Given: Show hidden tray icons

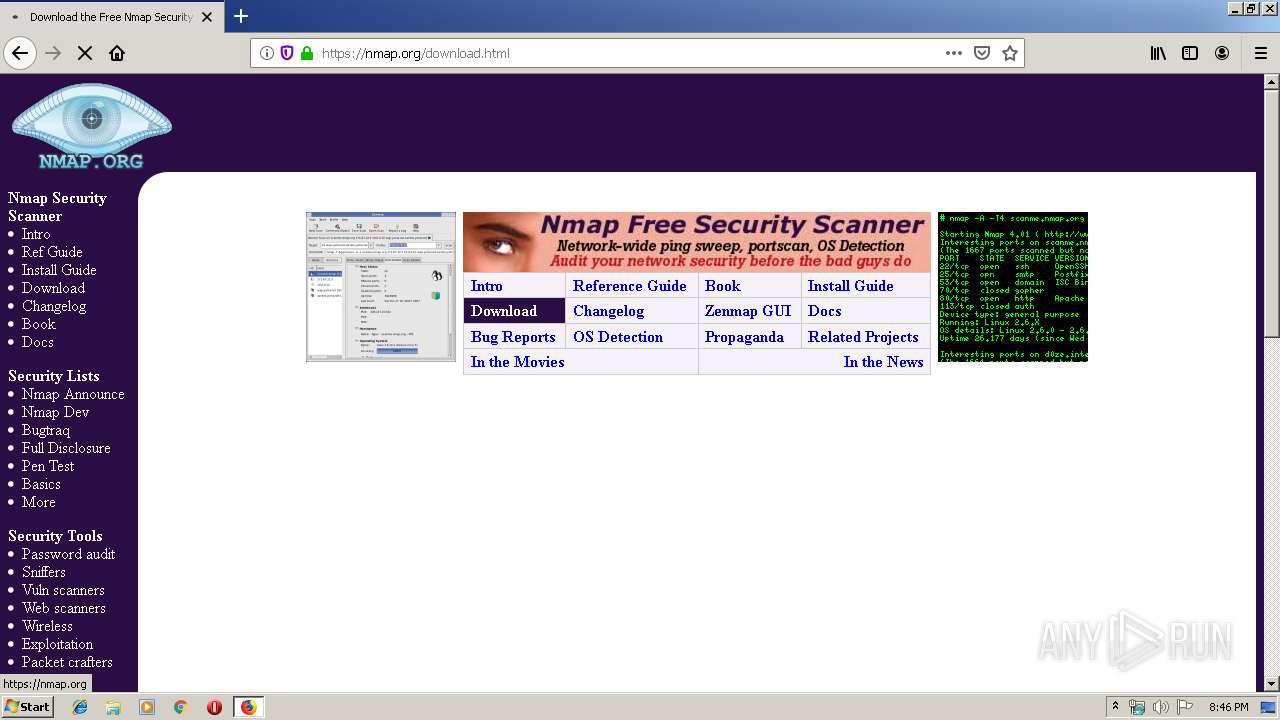Looking at the screenshot, I should (x=1116, y=707).
